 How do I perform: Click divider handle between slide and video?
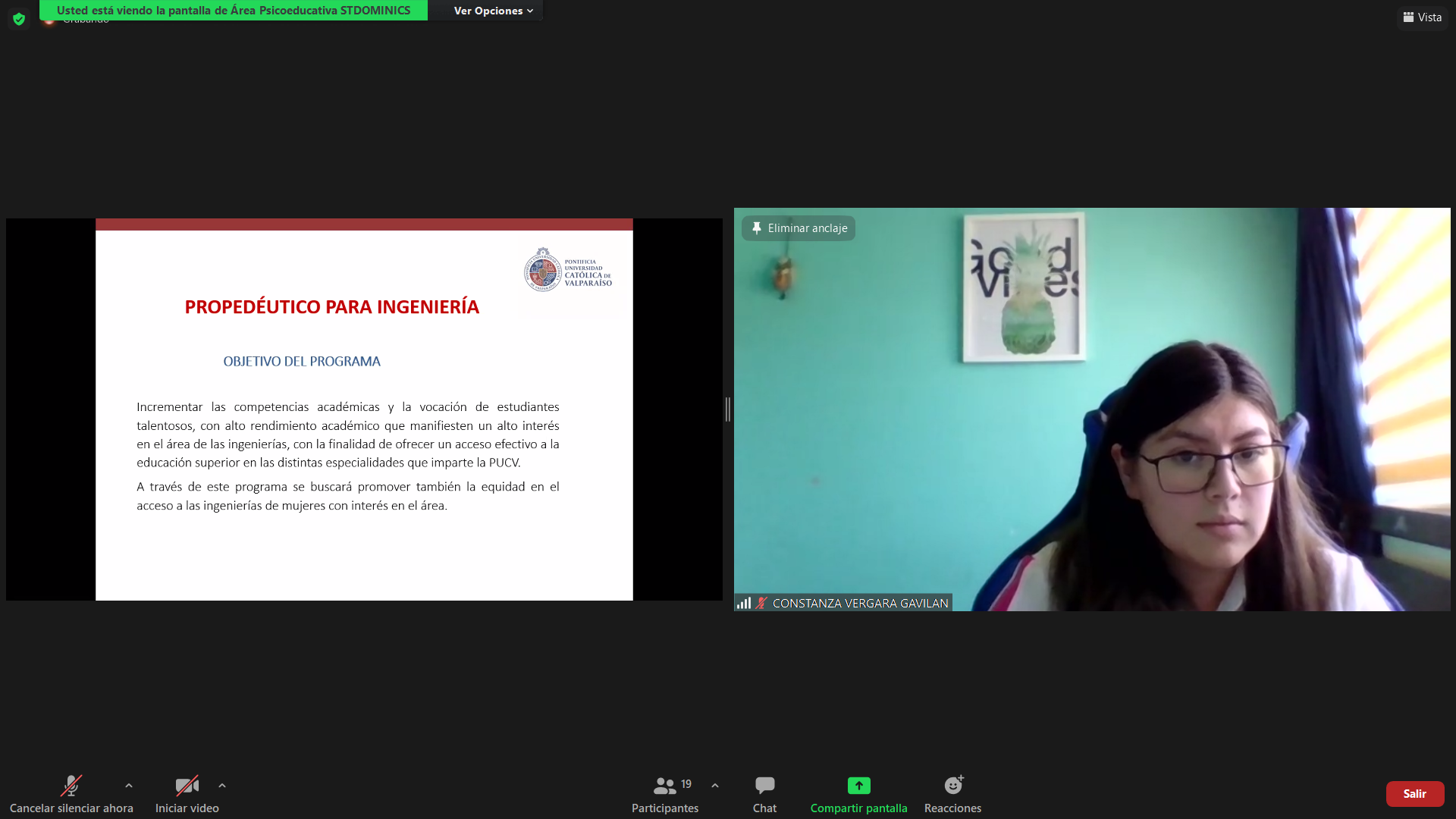click(x=728, y=409)
